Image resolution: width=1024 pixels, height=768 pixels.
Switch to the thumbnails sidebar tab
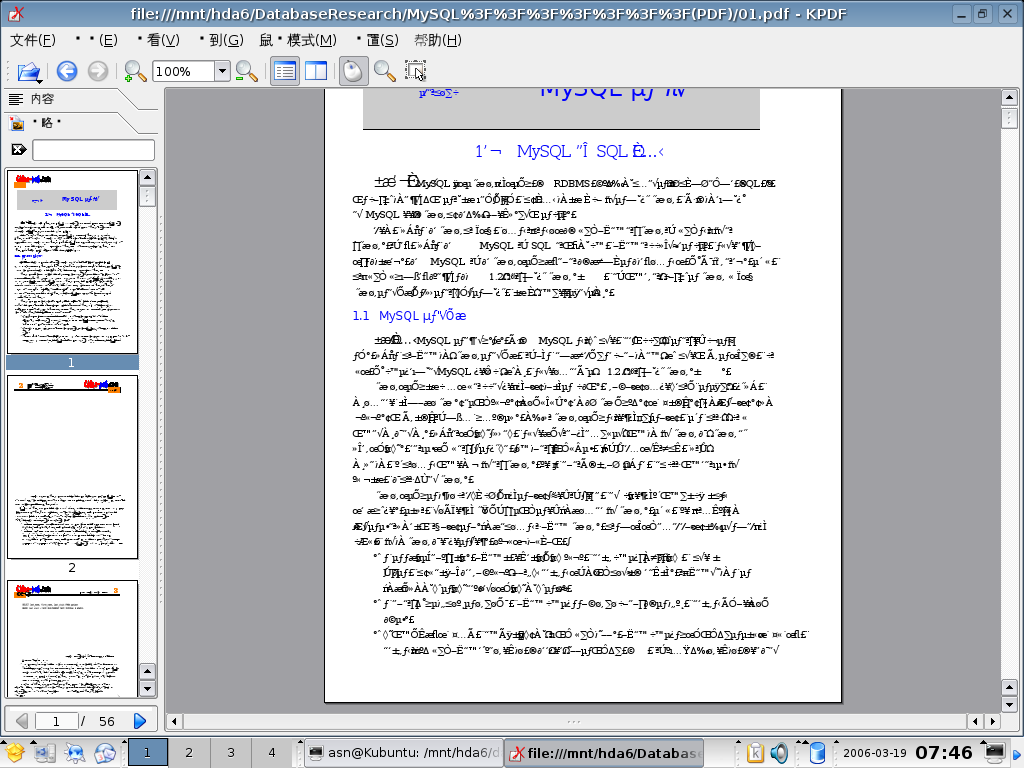point(46,123)
